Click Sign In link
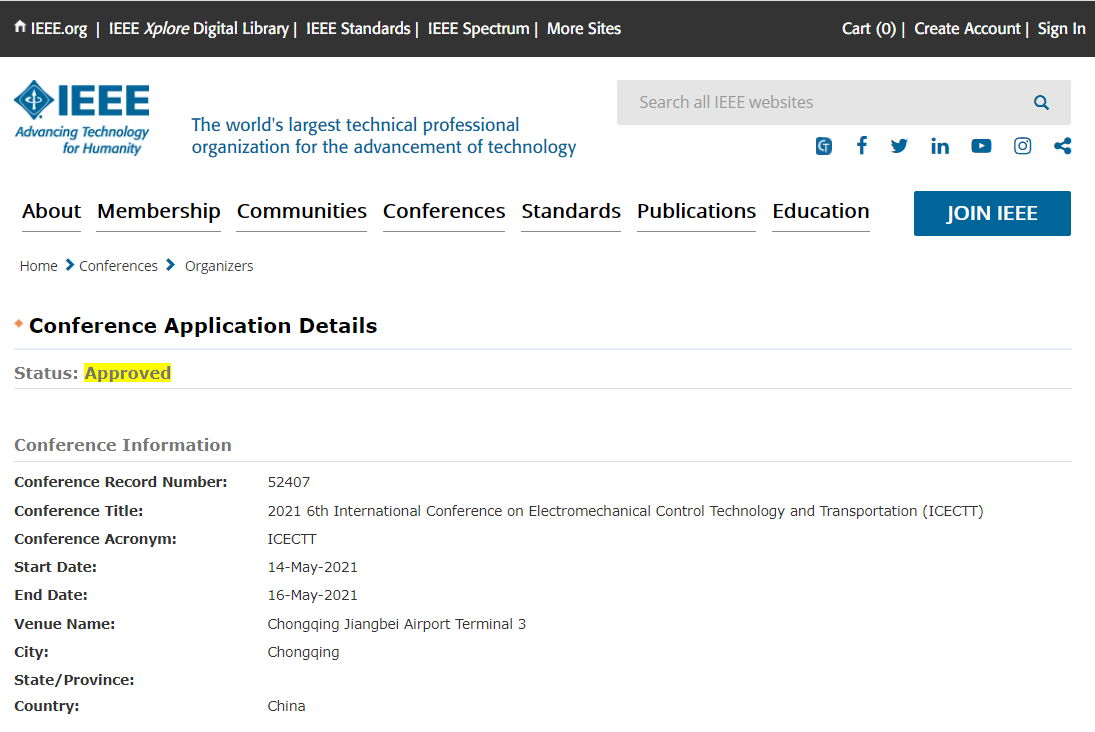 click(1061, 29)
